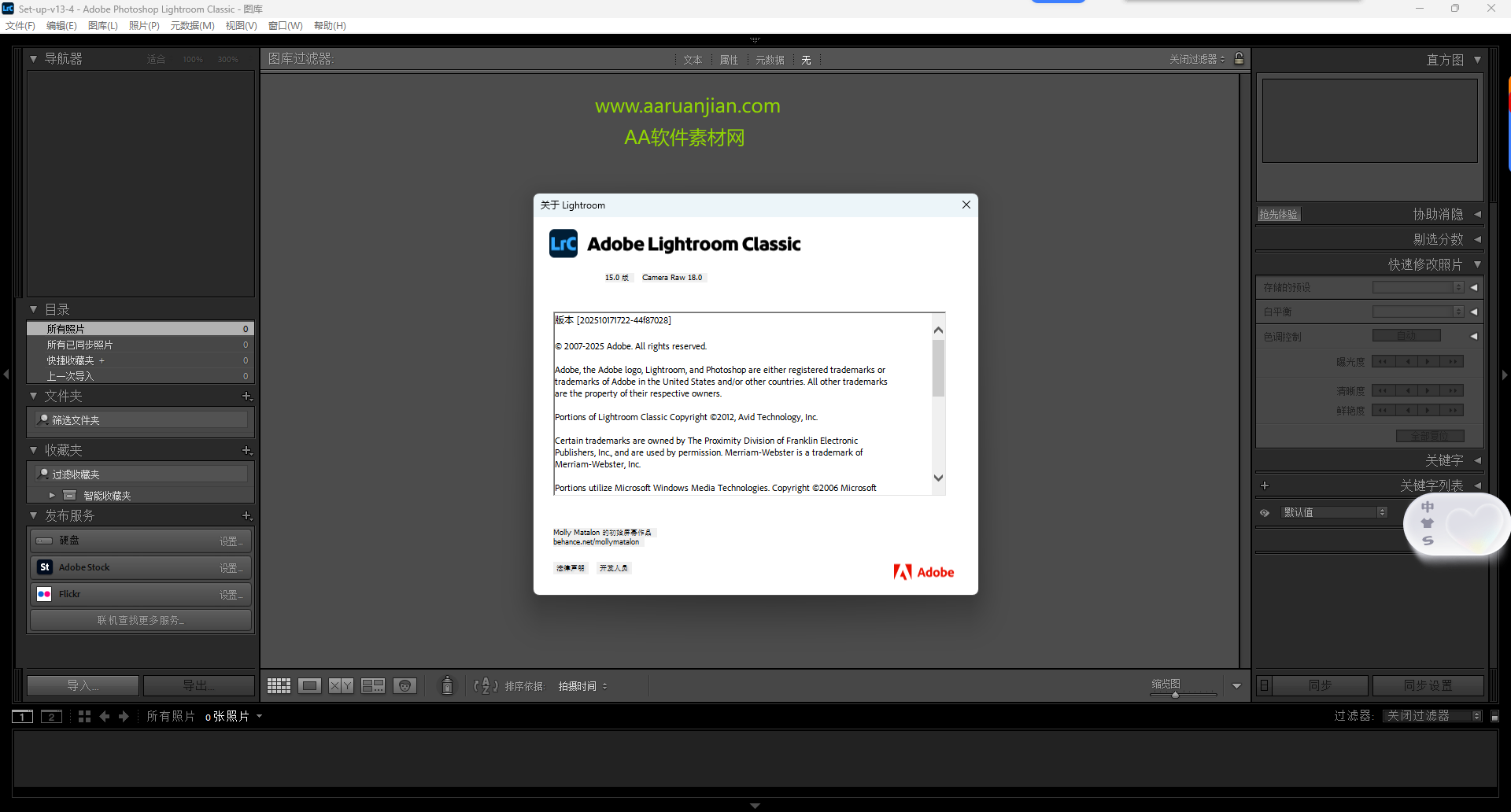Activate the People view face icon

click(405, 685)
